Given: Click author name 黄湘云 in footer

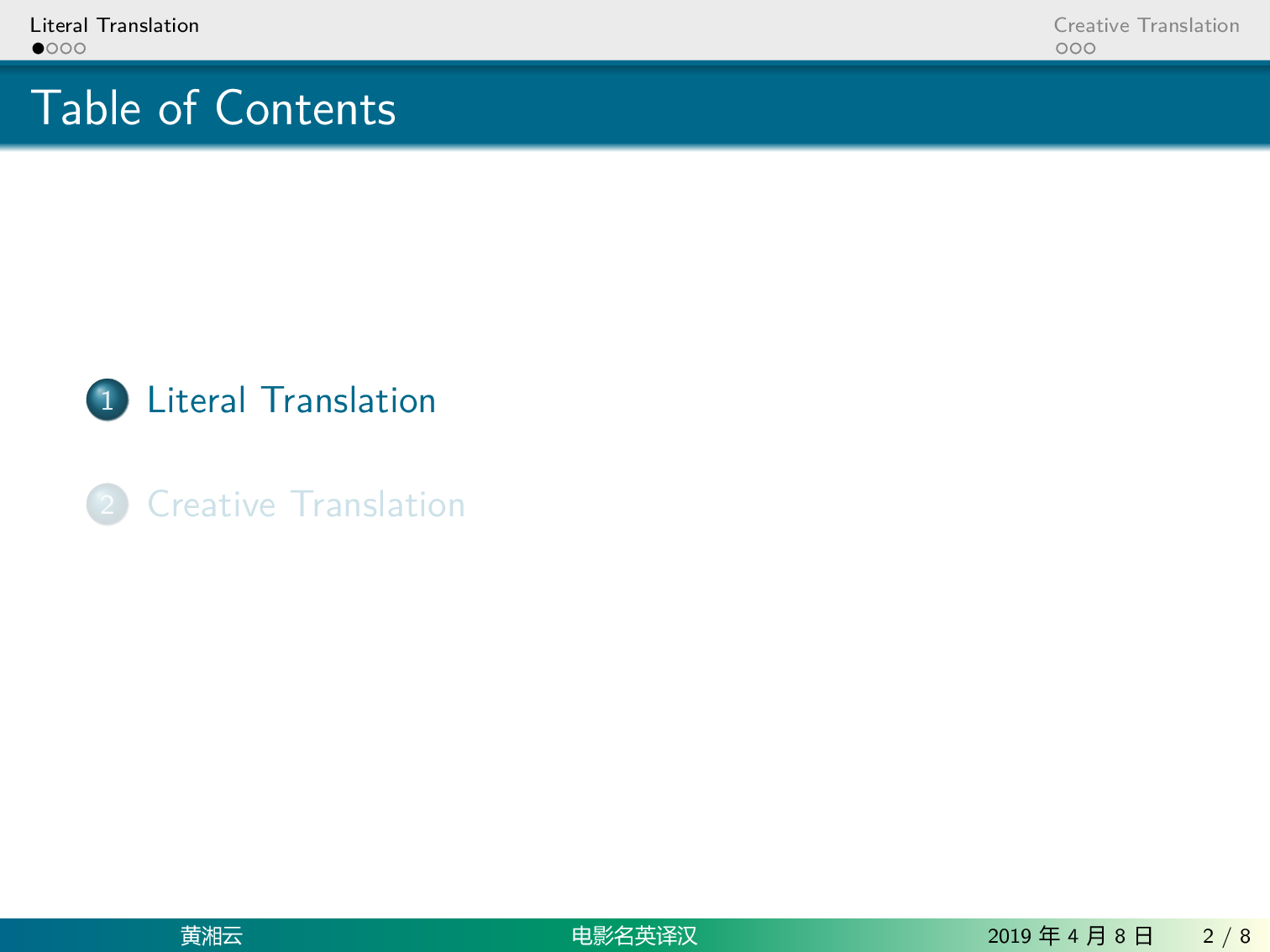Looking at the screenshot, I should pos(212,936).
